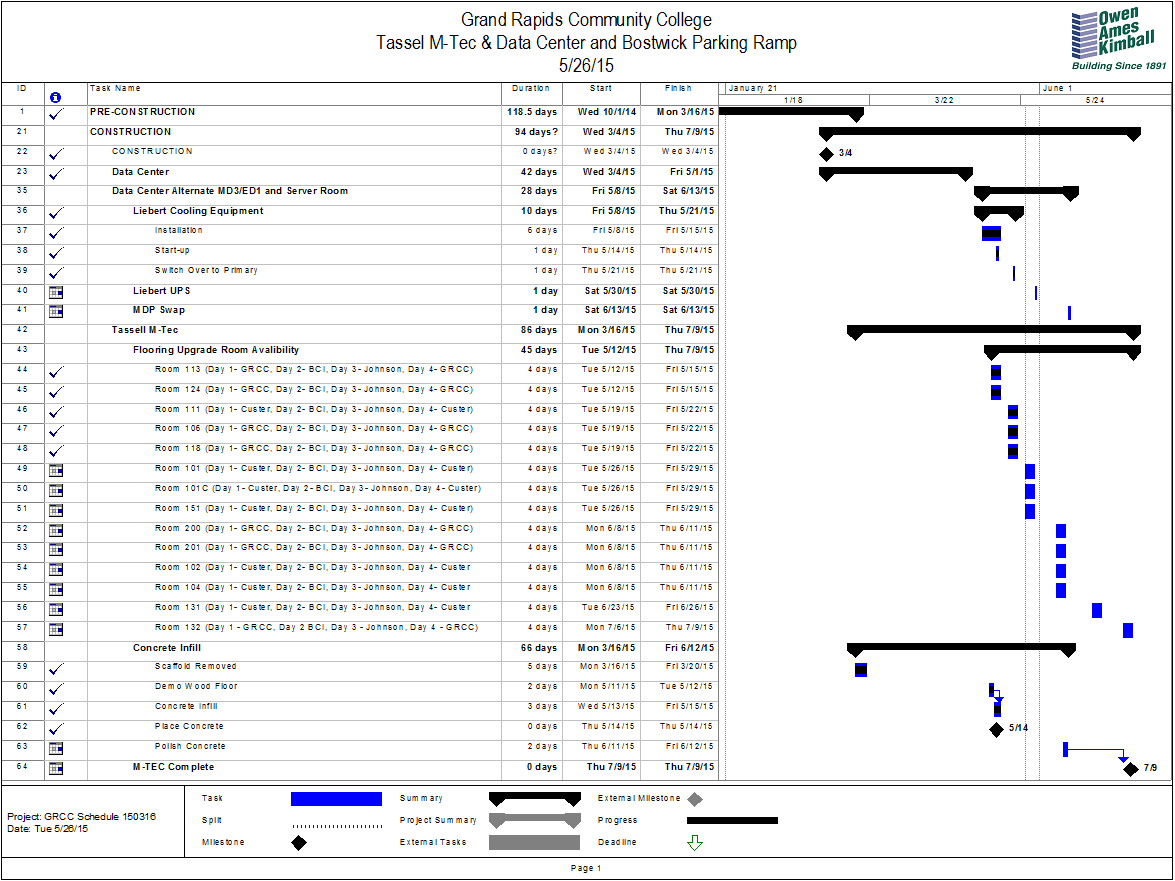Click the calendar indicator beside MDP Swap
The width and height of the screenshot is (1175, 881).
point(57,311)
